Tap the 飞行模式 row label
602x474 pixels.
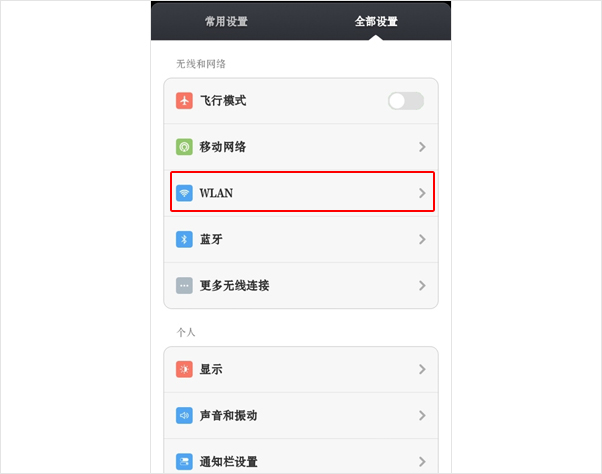pyautogui.click(x=223, y=101)
